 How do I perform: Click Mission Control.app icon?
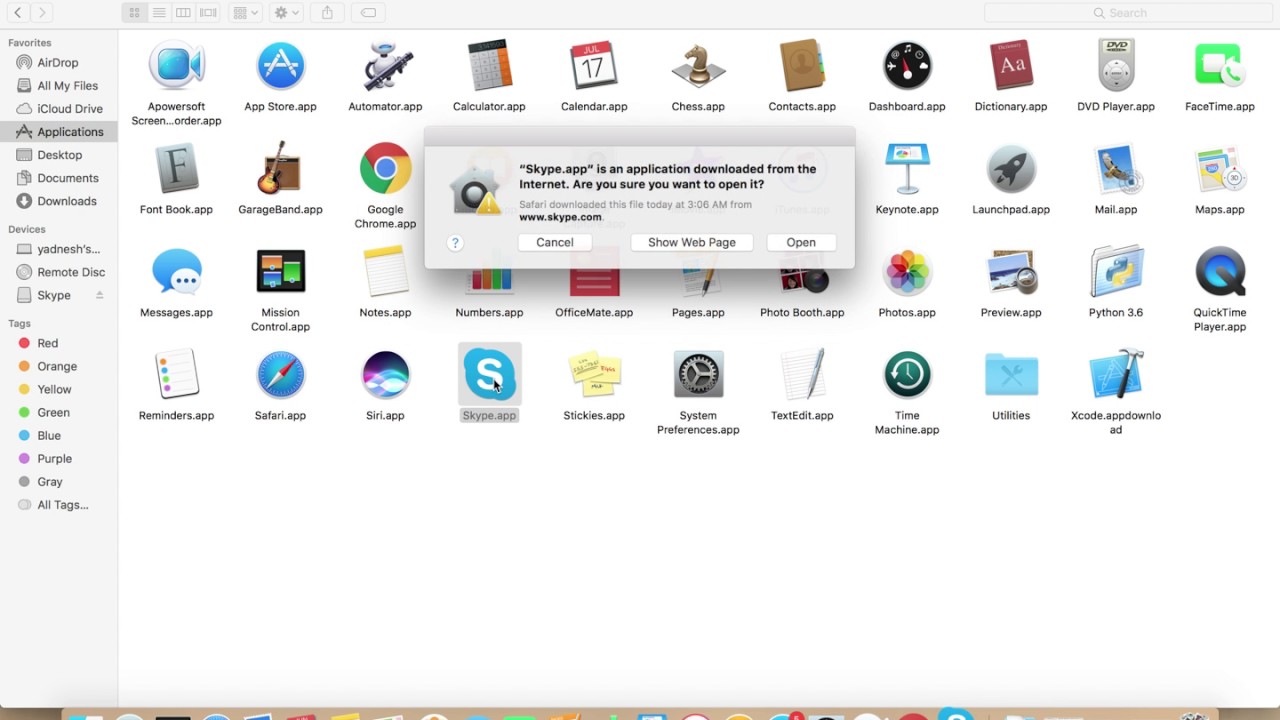point(280,272)
